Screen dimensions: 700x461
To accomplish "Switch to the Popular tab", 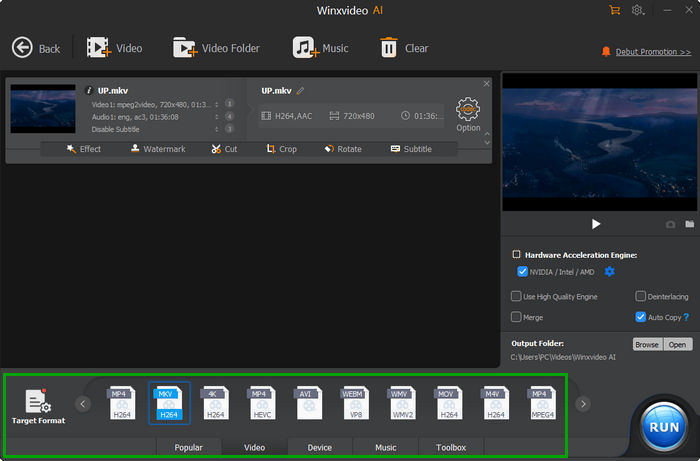I will pyautogui.click(x=188, y=447).
